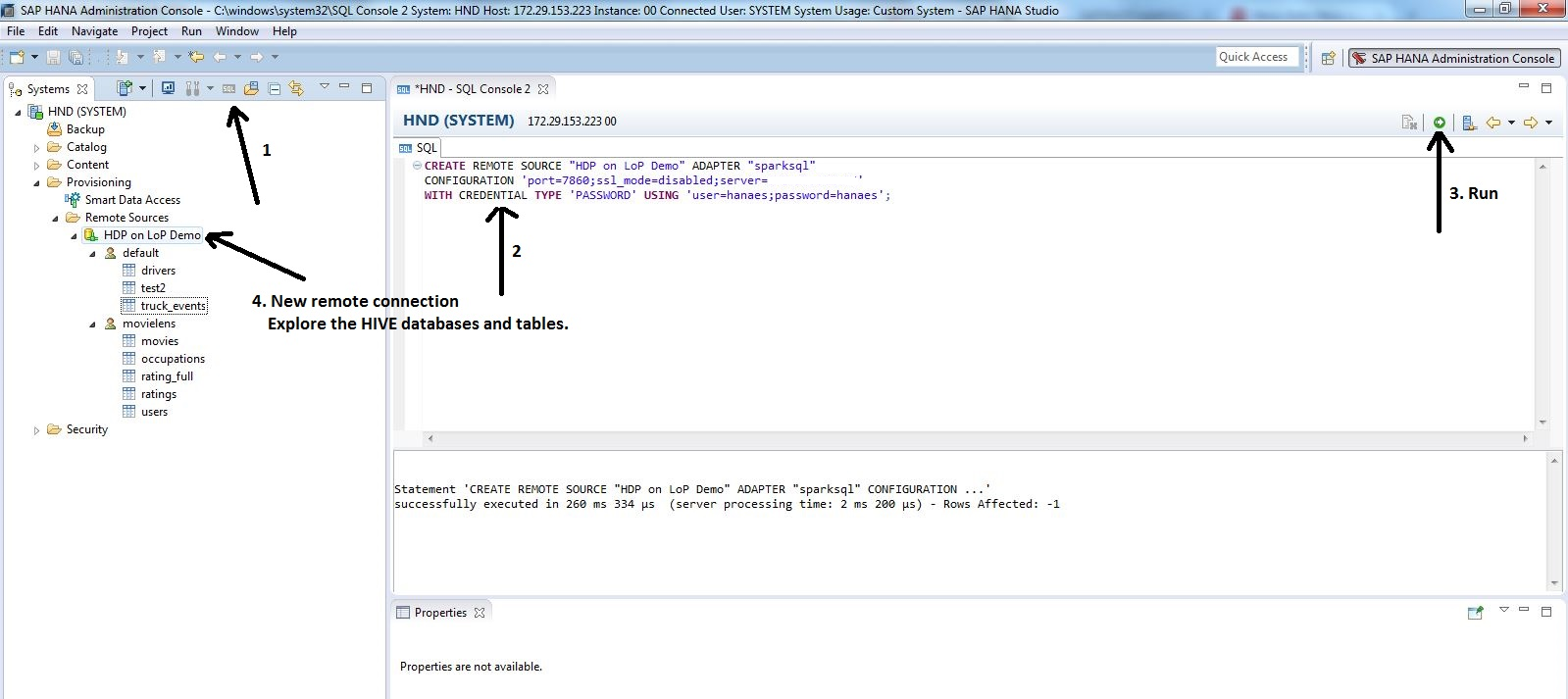Click the choose connection icon in console
1568x699 pixels.
(x=1469, y=123)
